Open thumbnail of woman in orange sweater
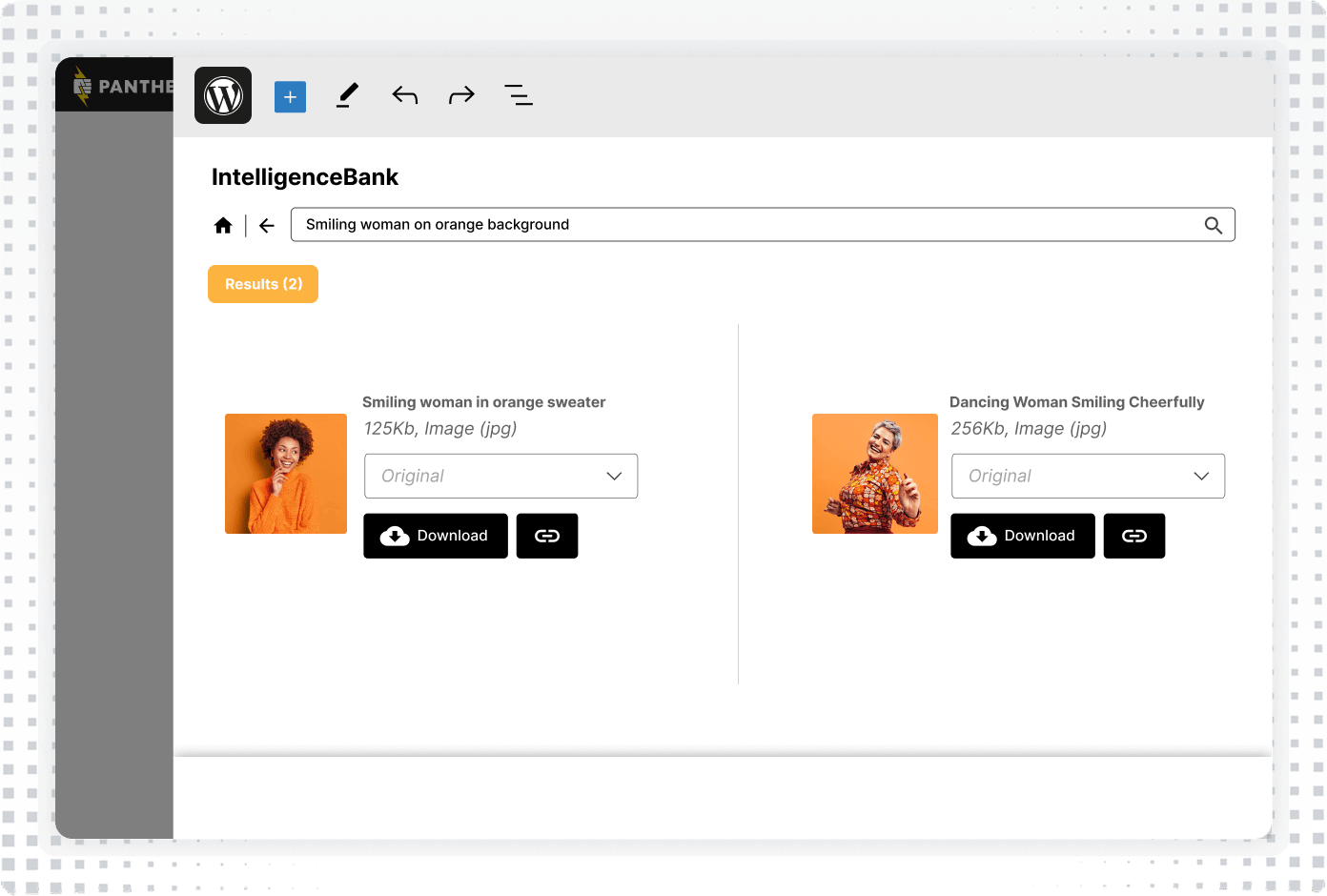The width and height of the screenshot is (1327, 896). click(286, 474)
